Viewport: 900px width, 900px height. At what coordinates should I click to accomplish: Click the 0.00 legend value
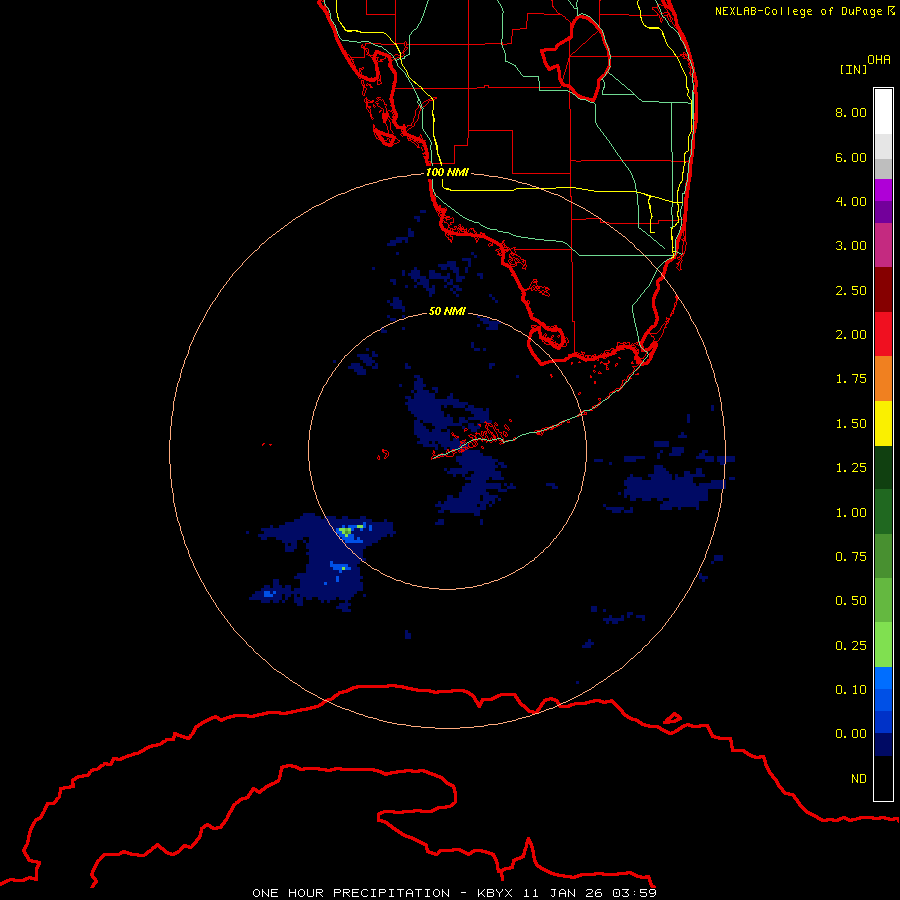pos(851,734)
